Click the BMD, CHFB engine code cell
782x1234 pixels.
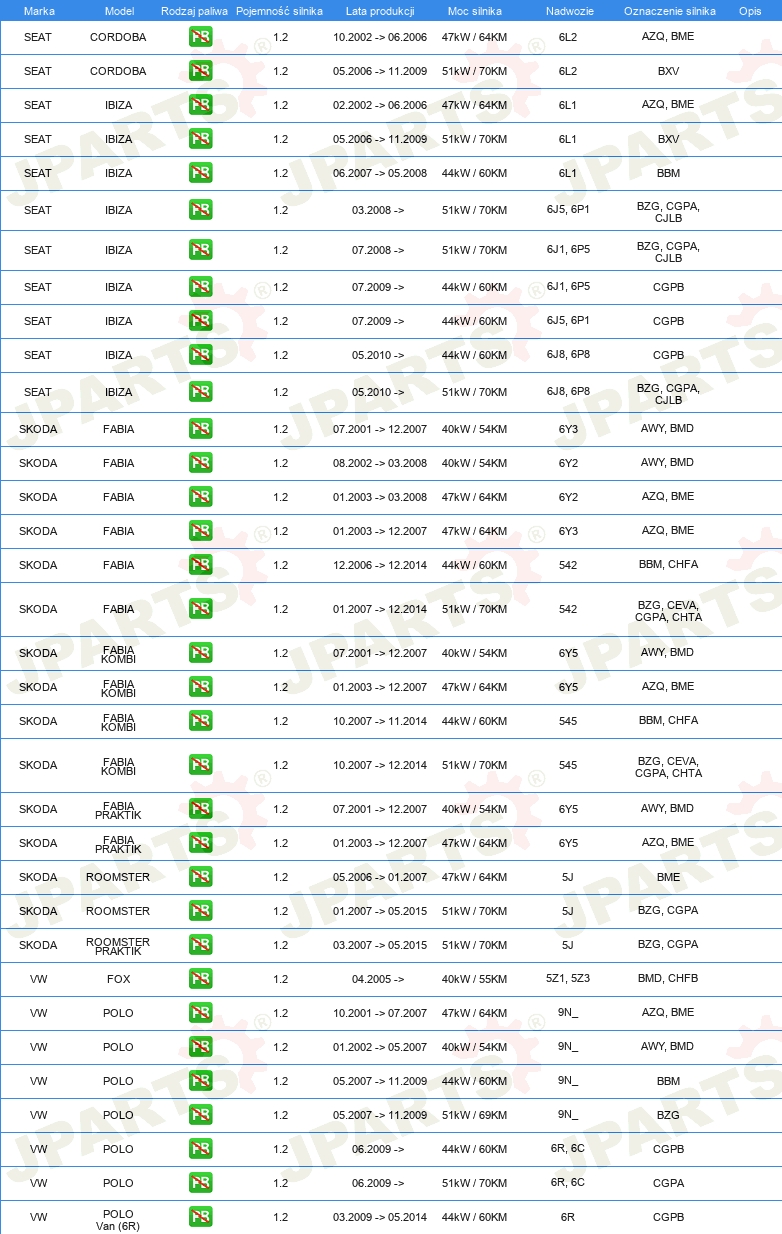668,978
